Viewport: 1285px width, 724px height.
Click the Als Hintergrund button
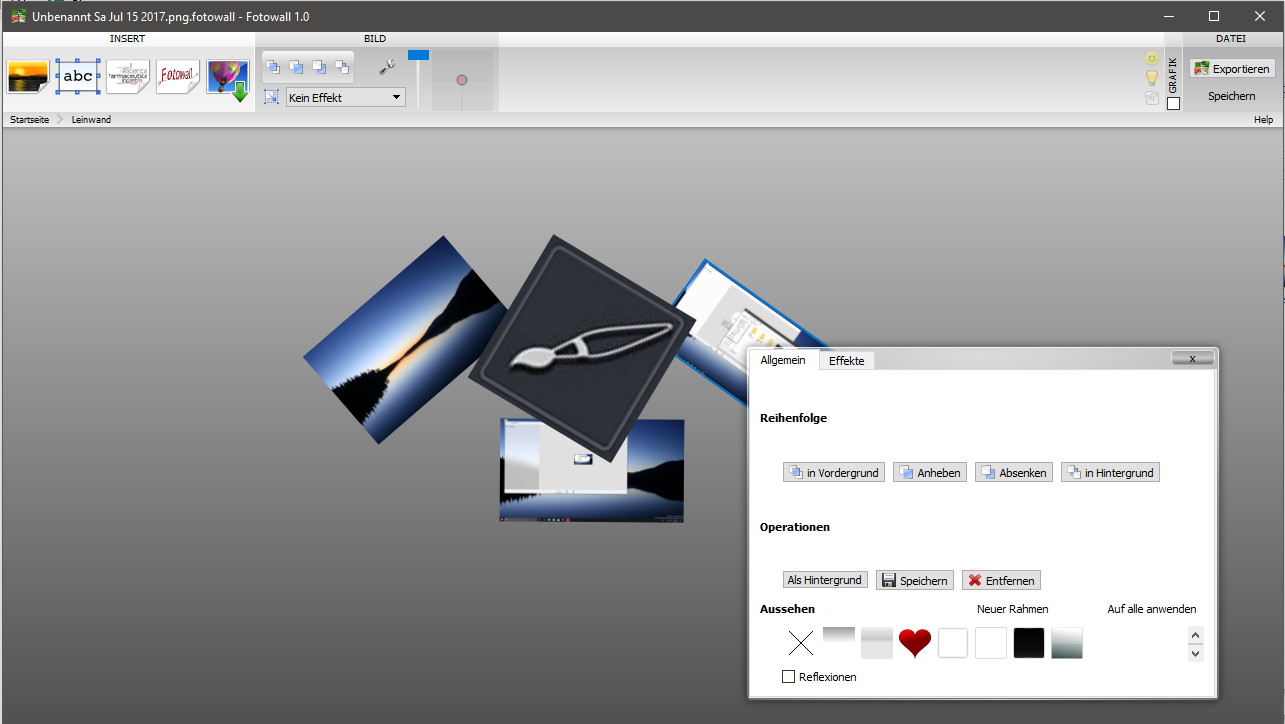click(x=825, y=580)
